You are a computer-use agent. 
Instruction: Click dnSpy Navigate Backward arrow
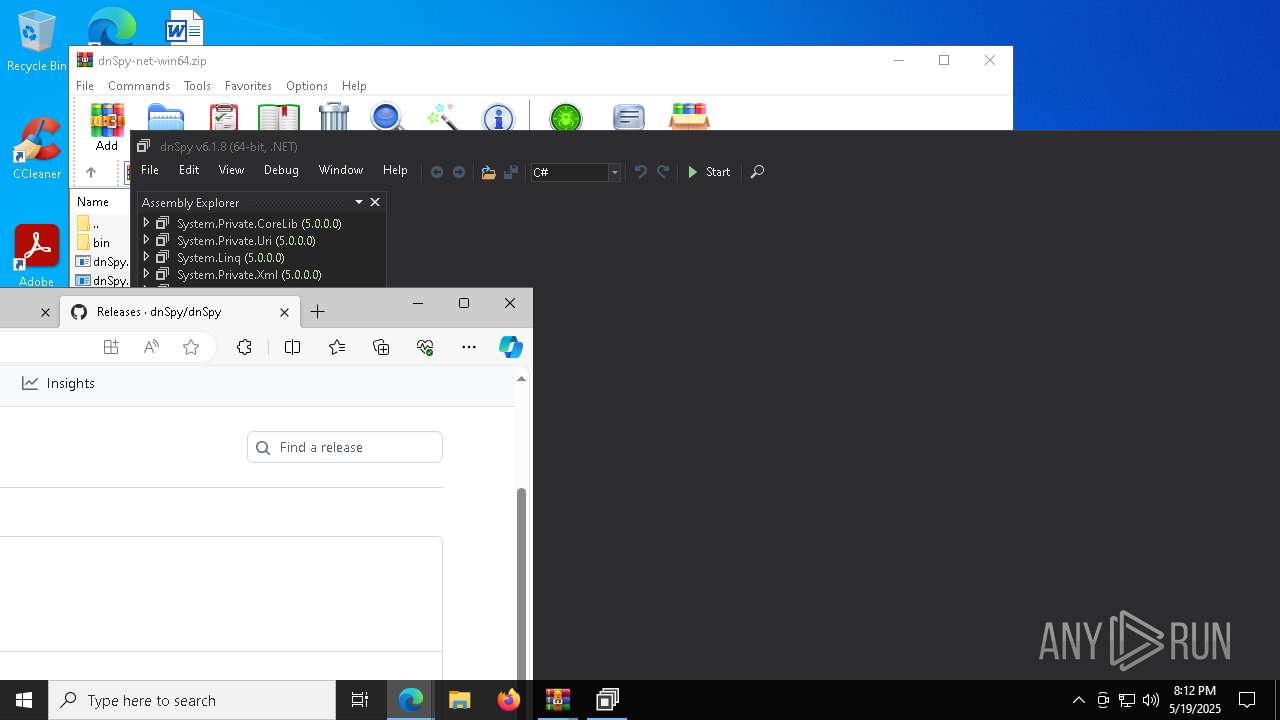tap(437, 172)
